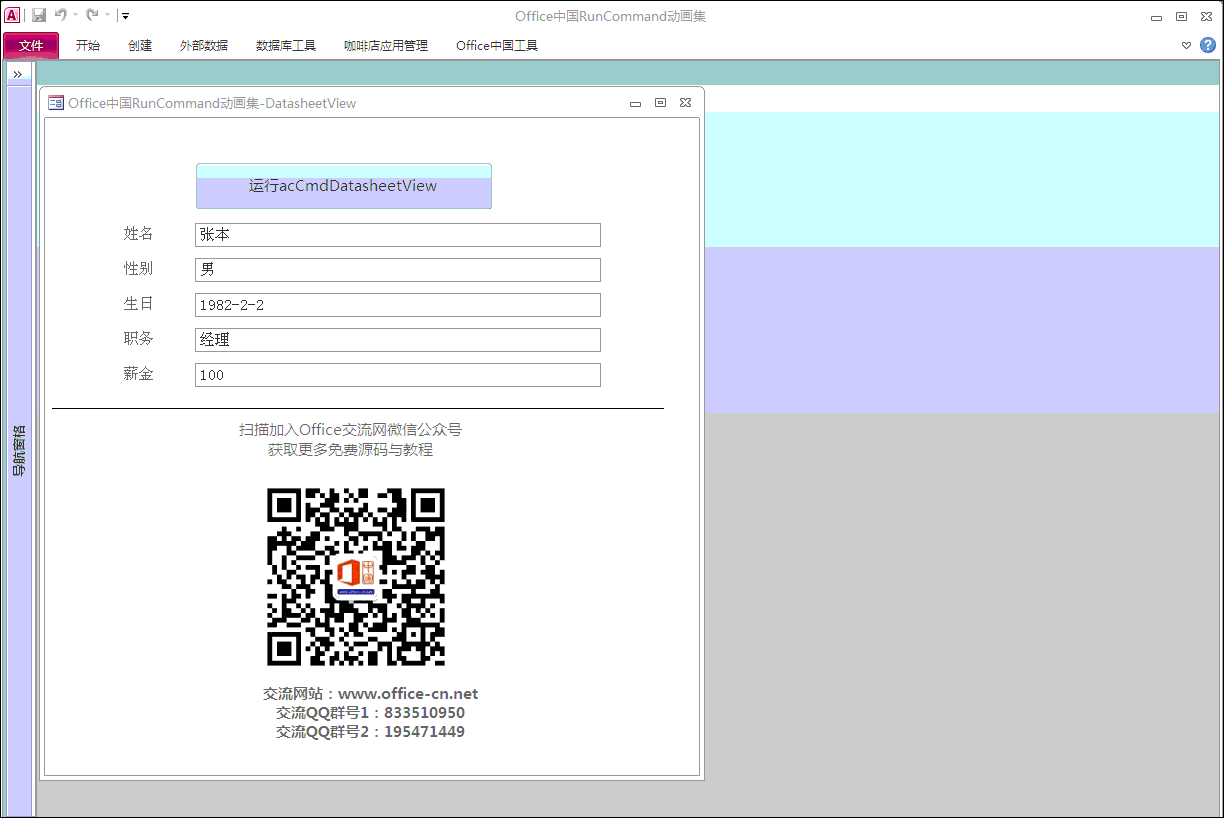Collapse the ribbon using the caret icon
1224x818 pixels.
[x=1187, y=45]
